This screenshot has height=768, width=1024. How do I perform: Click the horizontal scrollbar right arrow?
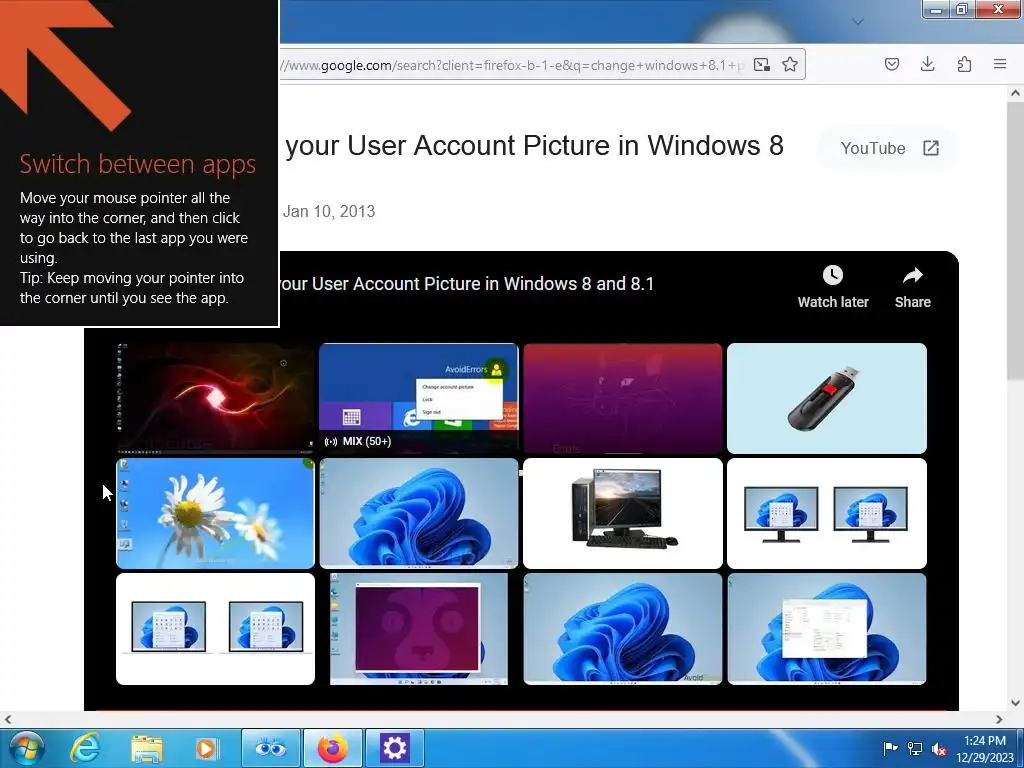coord(999,719)
